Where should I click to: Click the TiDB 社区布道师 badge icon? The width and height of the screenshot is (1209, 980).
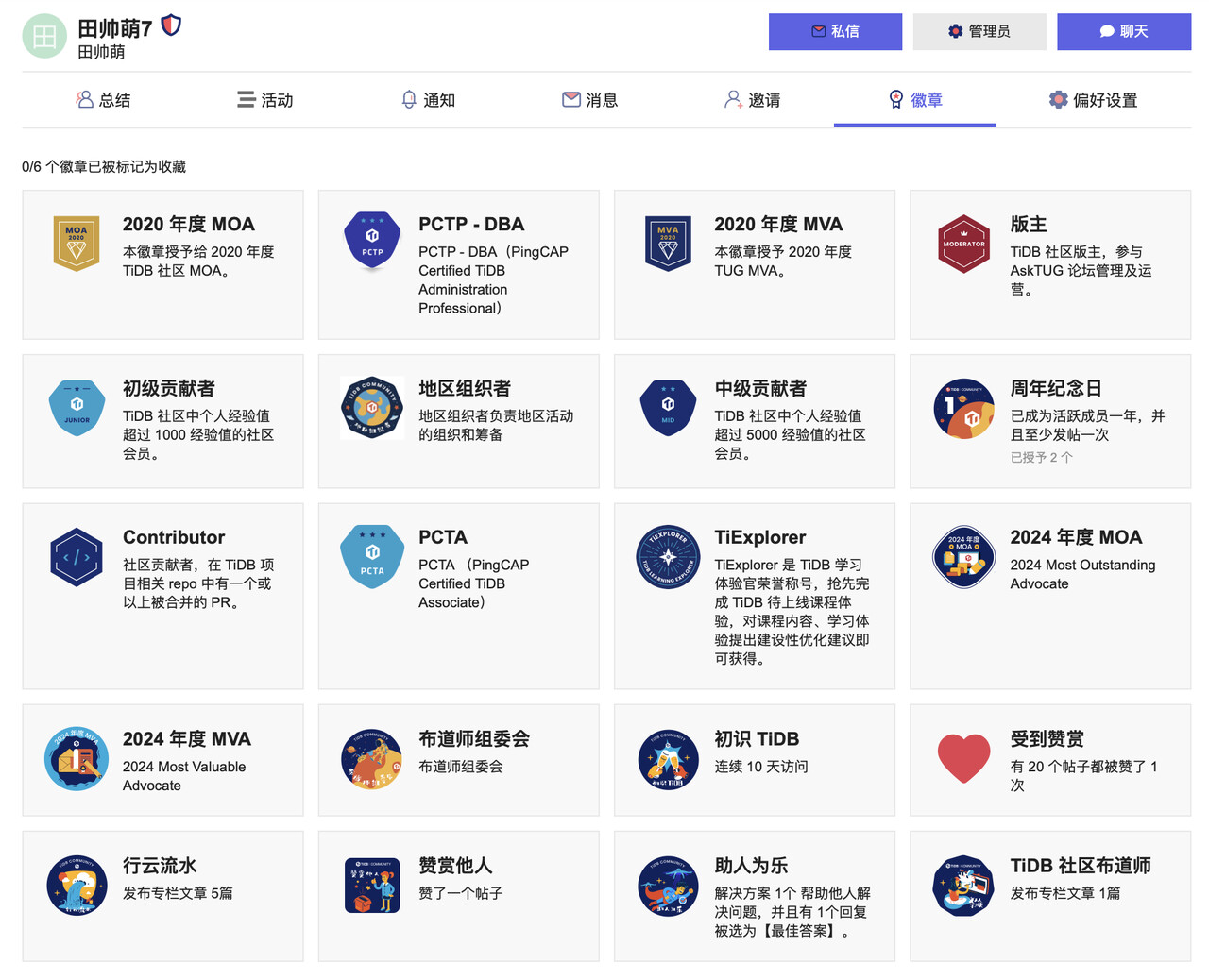pos(963,886)
